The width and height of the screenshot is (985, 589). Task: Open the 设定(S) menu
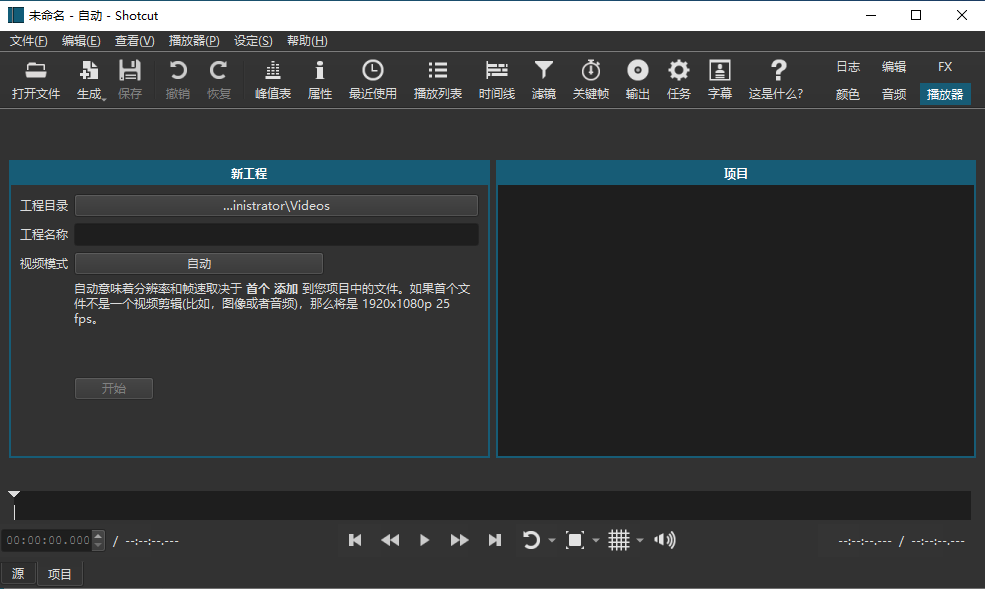click(x=253, y=41)
